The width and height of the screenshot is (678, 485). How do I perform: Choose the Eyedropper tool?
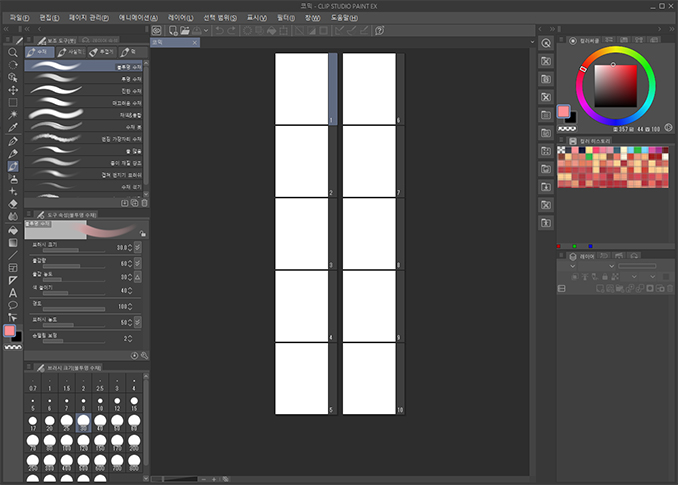(x=13, y=128)
